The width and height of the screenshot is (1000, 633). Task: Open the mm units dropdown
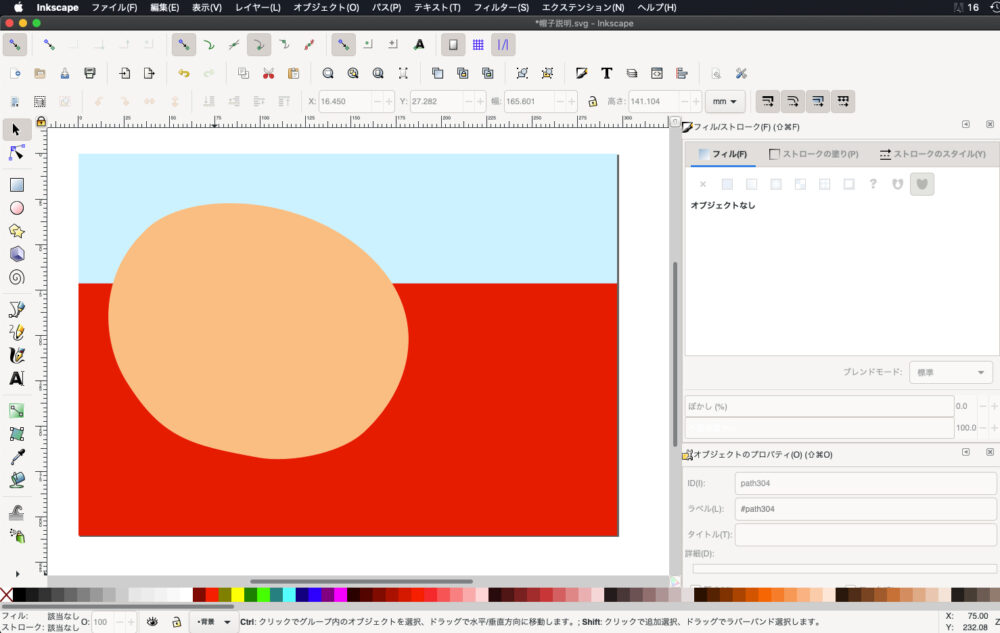pyautogui.click(x=725, y=101)
